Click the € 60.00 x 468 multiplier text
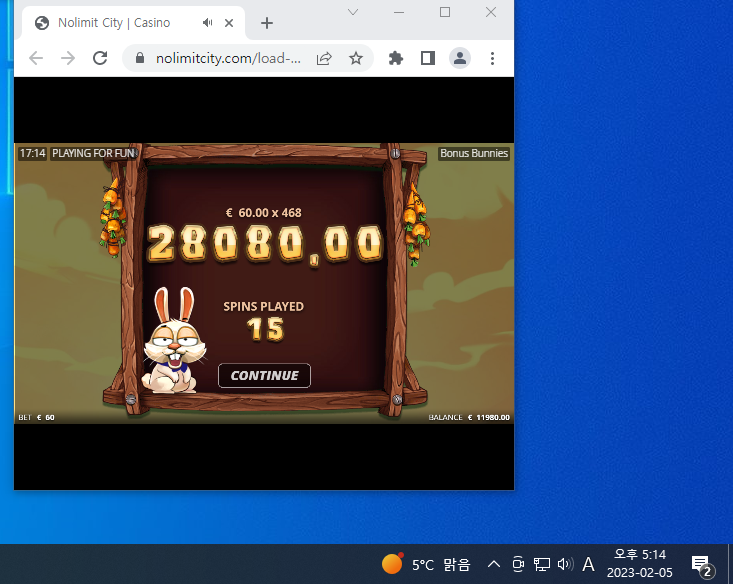This screenshot has width=733, height=584. pos(264,213)
